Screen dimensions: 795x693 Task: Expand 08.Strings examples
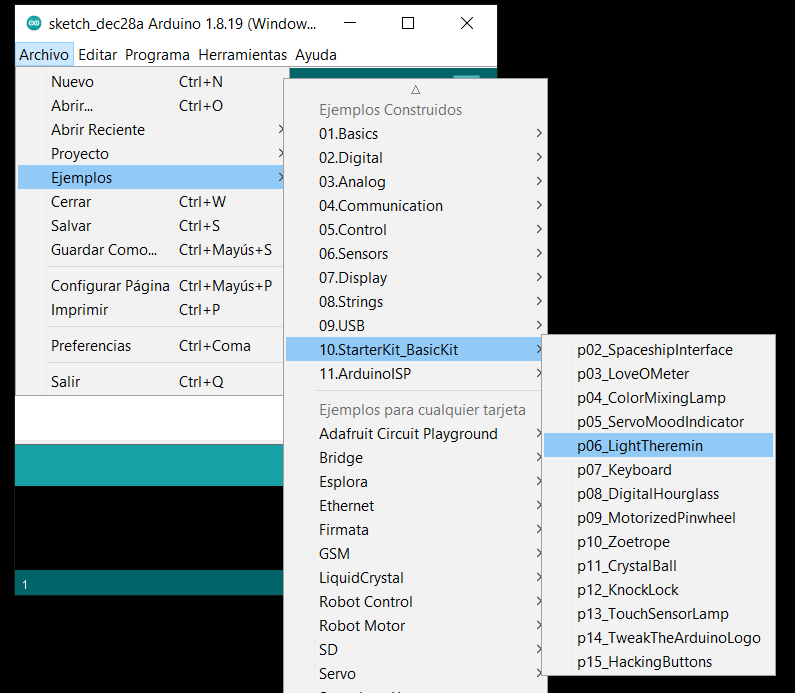point(416,302)
